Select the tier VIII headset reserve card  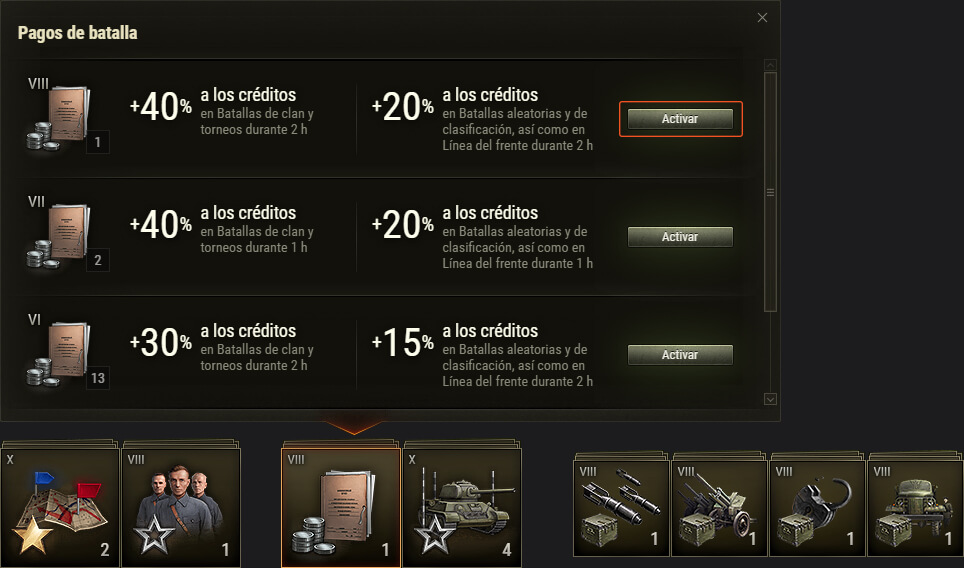[x=818, y=508]
